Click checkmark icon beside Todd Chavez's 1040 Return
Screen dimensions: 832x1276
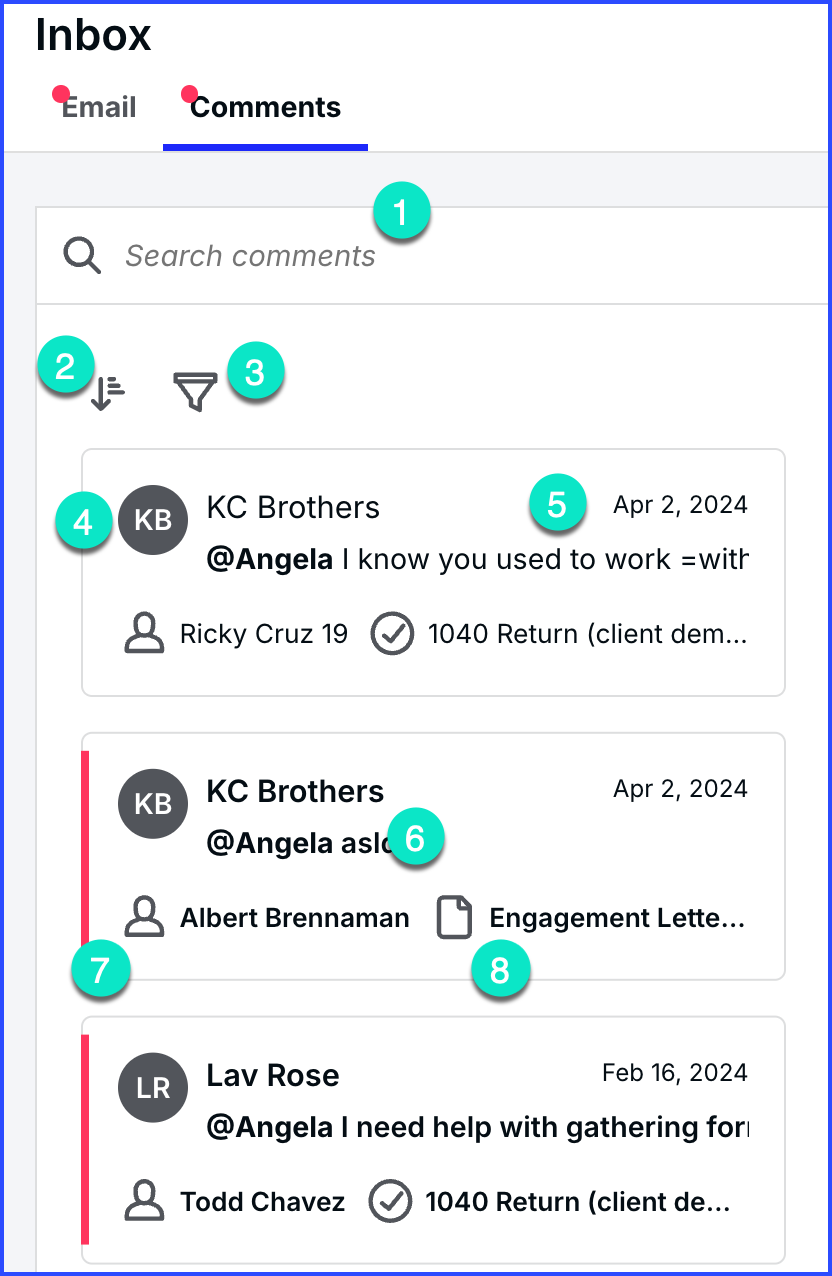coord(390,1202)
